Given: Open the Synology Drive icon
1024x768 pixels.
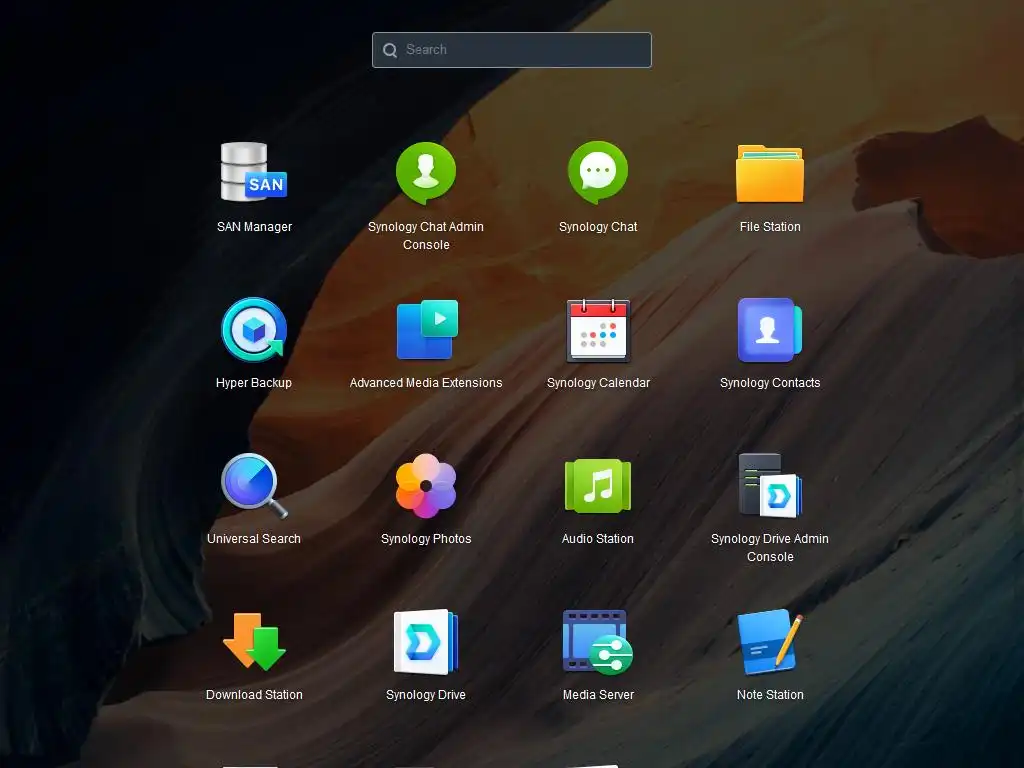Looking at the screenshot, I should (x=426, y=641).
